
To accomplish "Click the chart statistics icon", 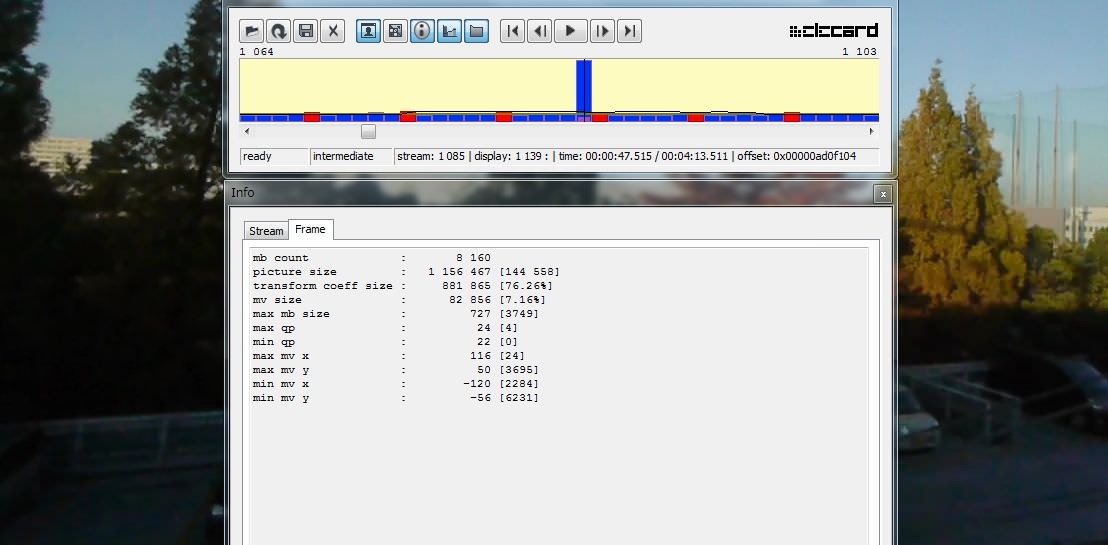I will [x=450, y=31].
